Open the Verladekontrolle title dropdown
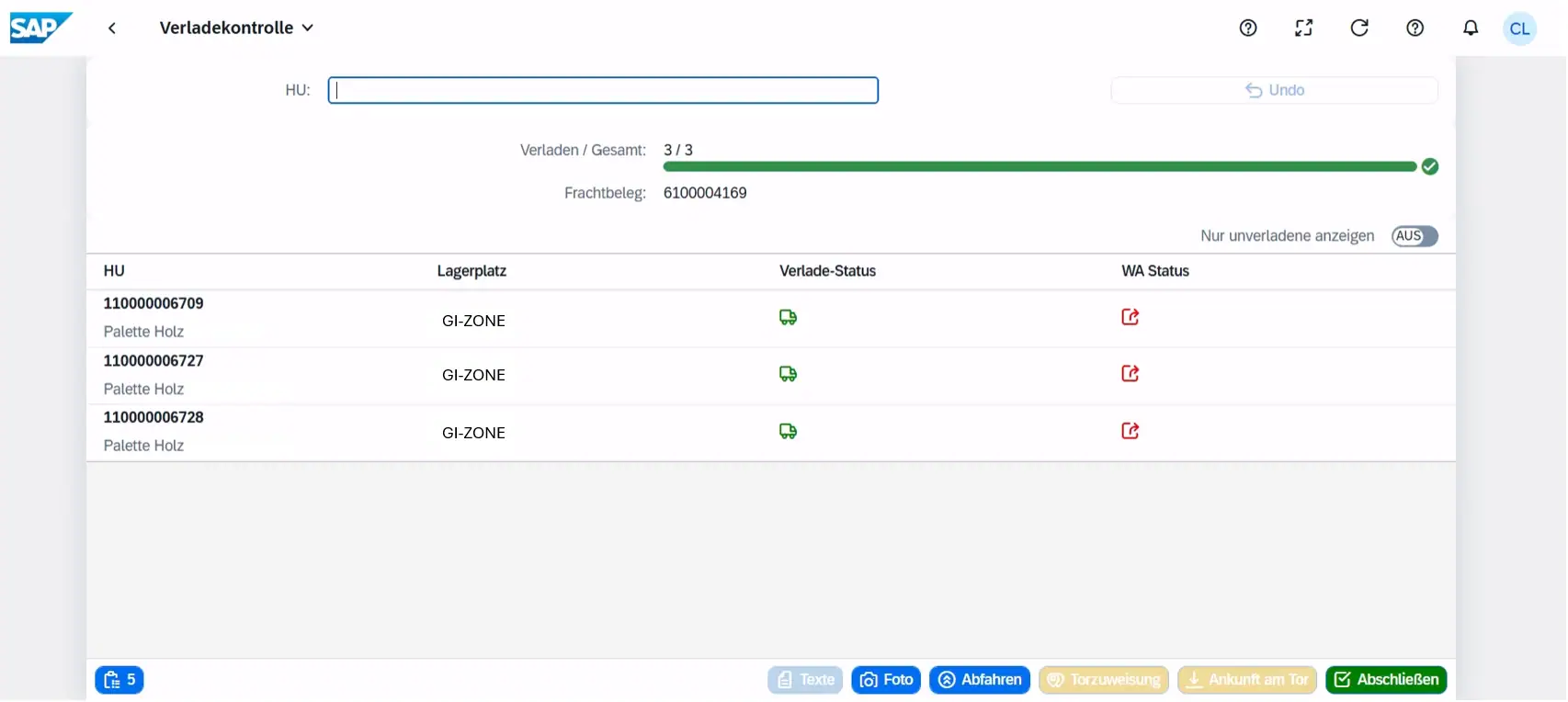The image size is (1568, 702). click(237, 28)
